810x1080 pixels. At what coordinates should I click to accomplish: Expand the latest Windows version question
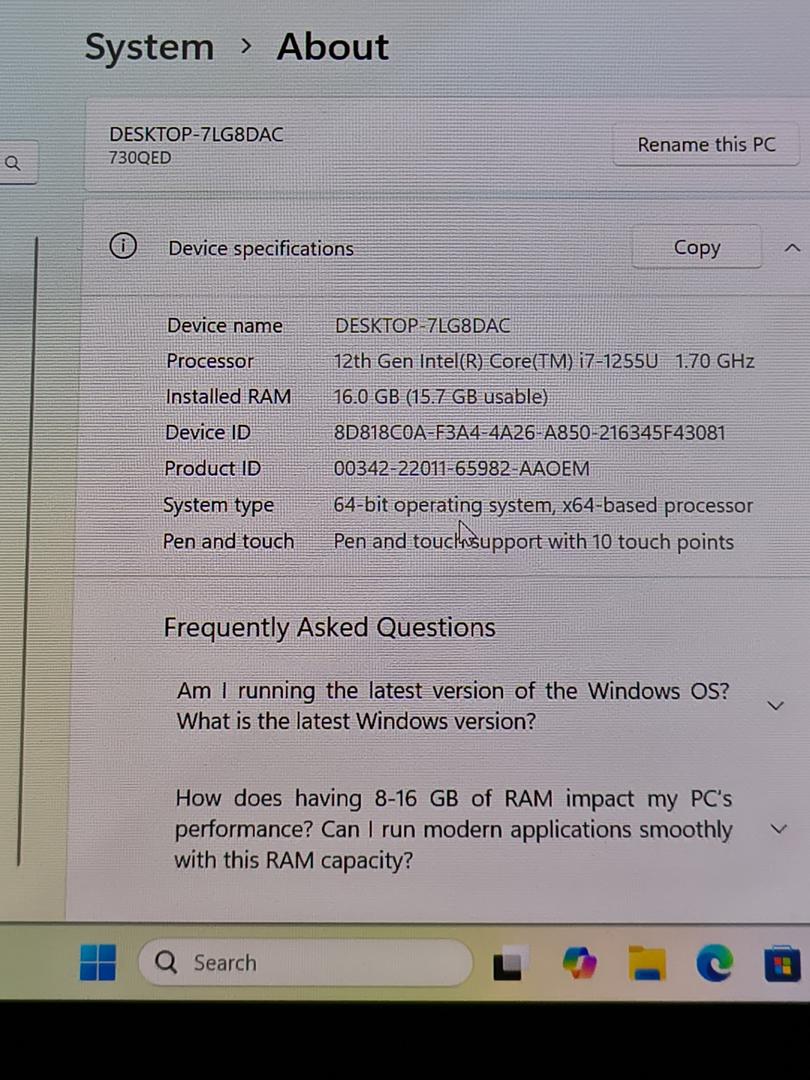[x=776, y=705]
